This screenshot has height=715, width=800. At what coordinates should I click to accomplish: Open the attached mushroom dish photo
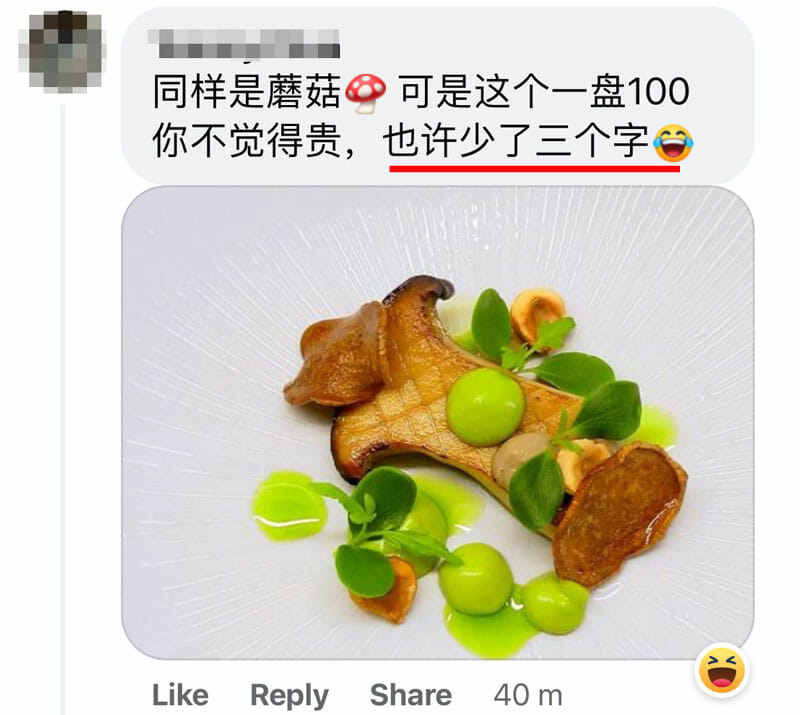tap(437, 423)
